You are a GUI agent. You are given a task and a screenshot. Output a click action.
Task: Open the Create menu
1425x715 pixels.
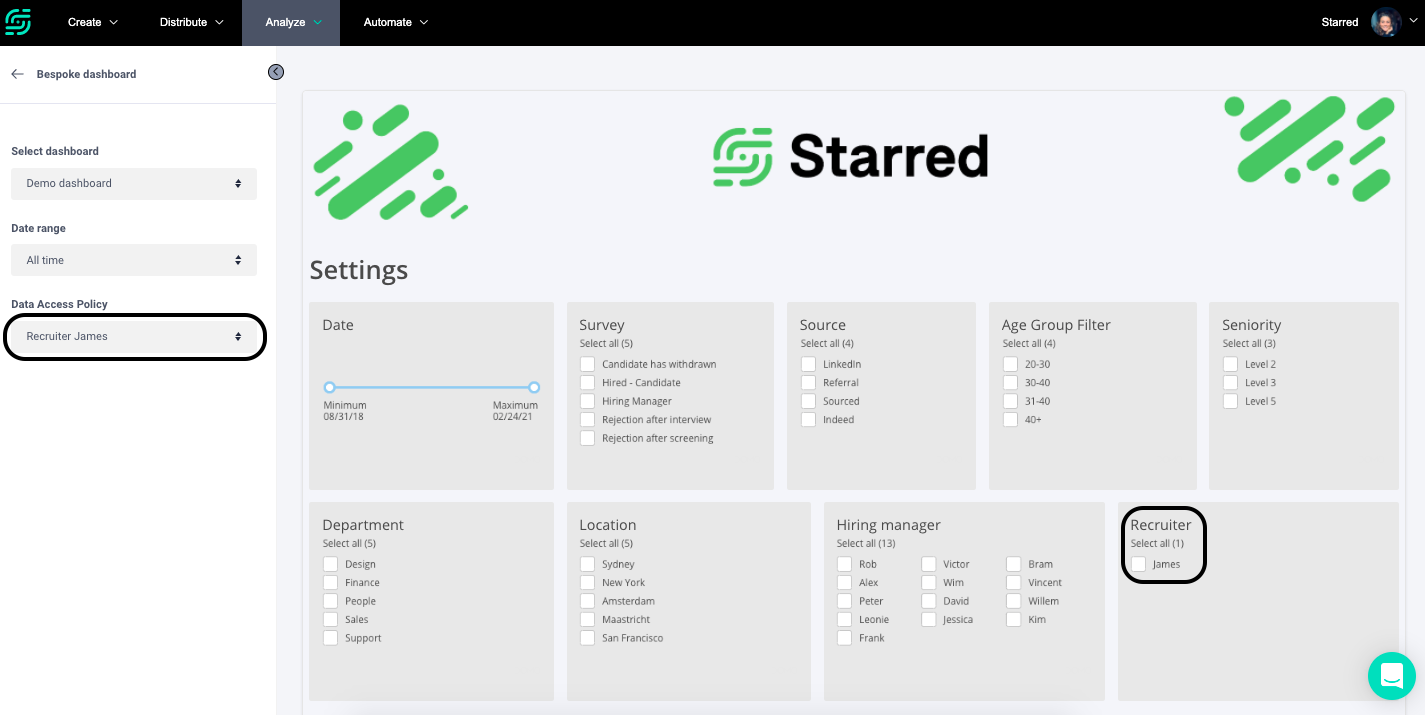click(x=93, y=22)
